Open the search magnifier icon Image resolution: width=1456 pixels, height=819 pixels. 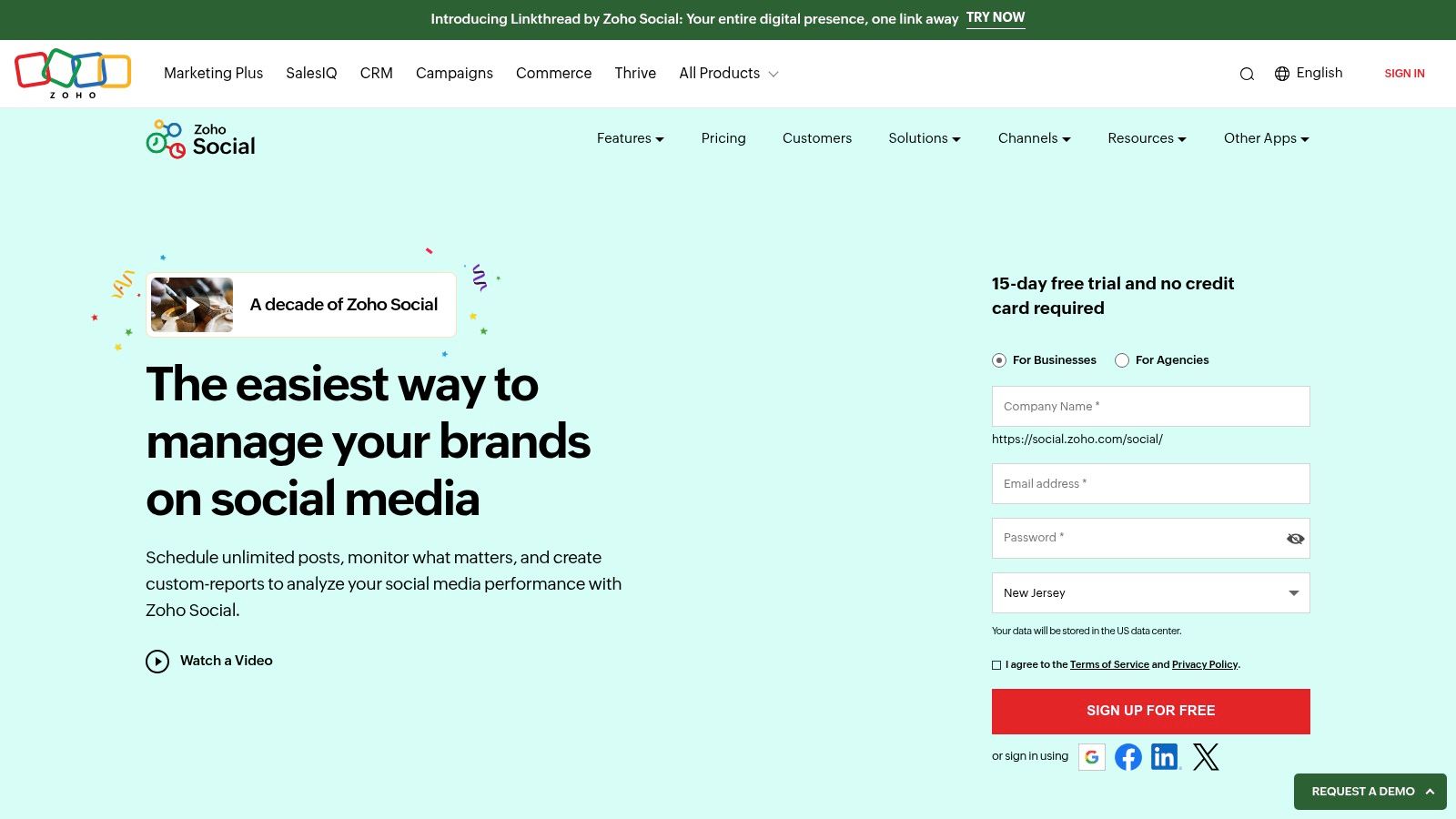point(1247,74)
